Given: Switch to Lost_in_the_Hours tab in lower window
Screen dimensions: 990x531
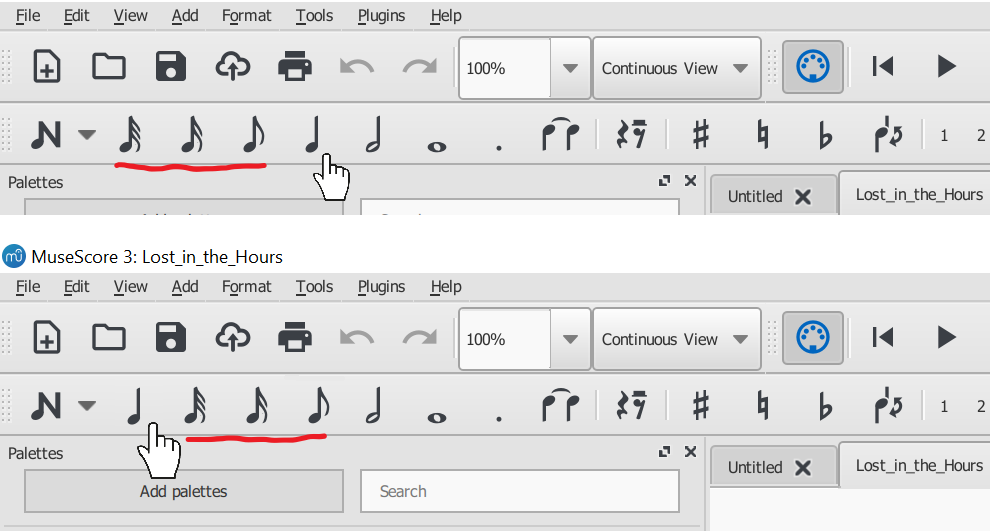Looking at the screenshot, I should [x=919, y=465].
